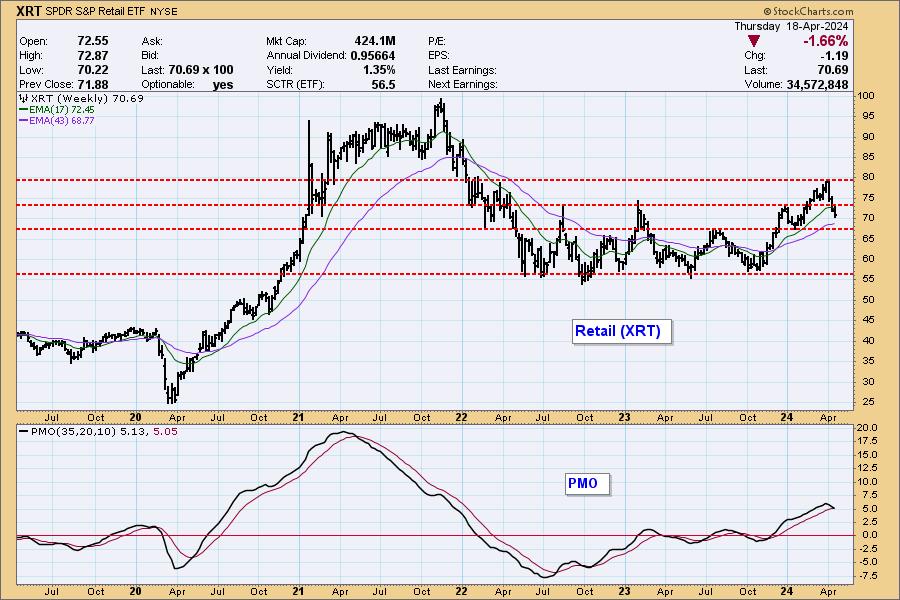Image resolution: width=900 pixels, height=600 pixels.
Task: Click the black PMO(35,20,10) legend line
Action: tap(24, 431)
